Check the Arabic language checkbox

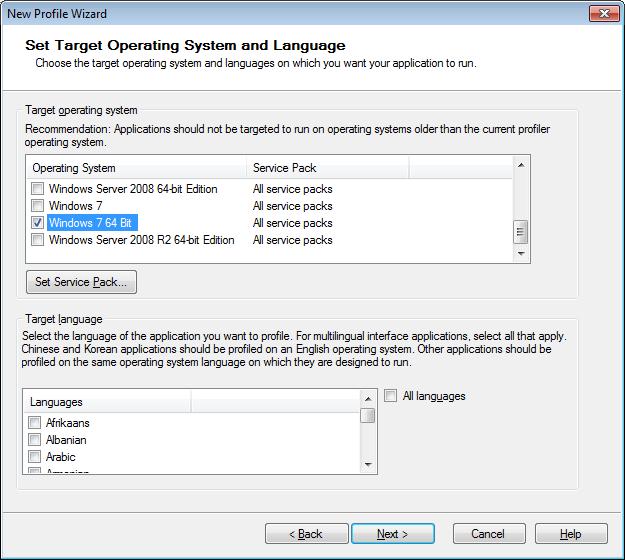coord(35,457)
